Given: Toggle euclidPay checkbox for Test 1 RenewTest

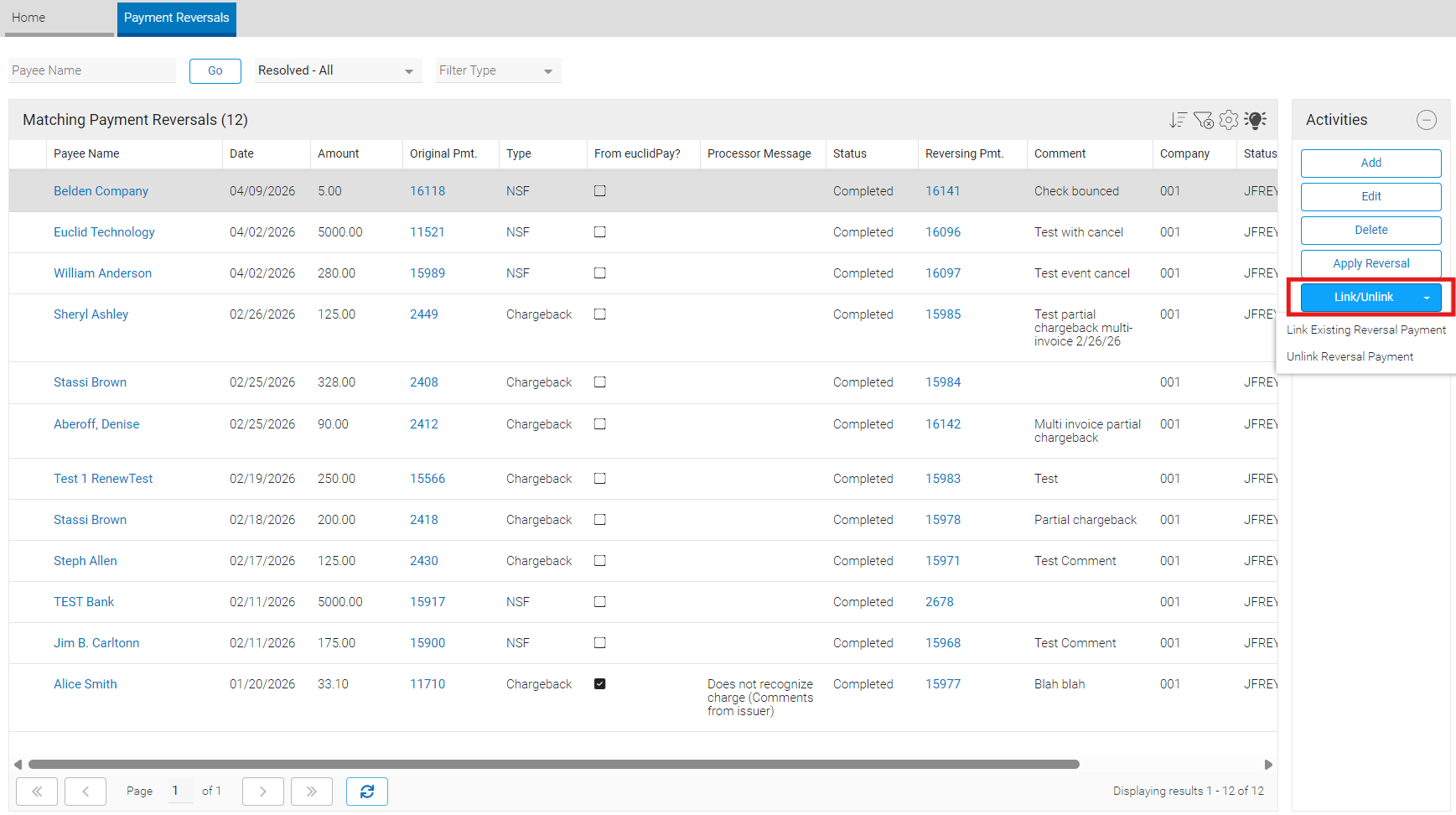Looking at the screenshot, I should [x=600, y=479].
